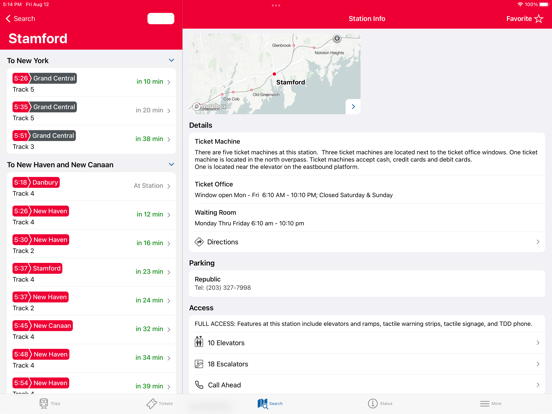Image resolution: width=552 pixels, height=414 pixels.
Task: Open the More tab
Action: pos(491,403)
